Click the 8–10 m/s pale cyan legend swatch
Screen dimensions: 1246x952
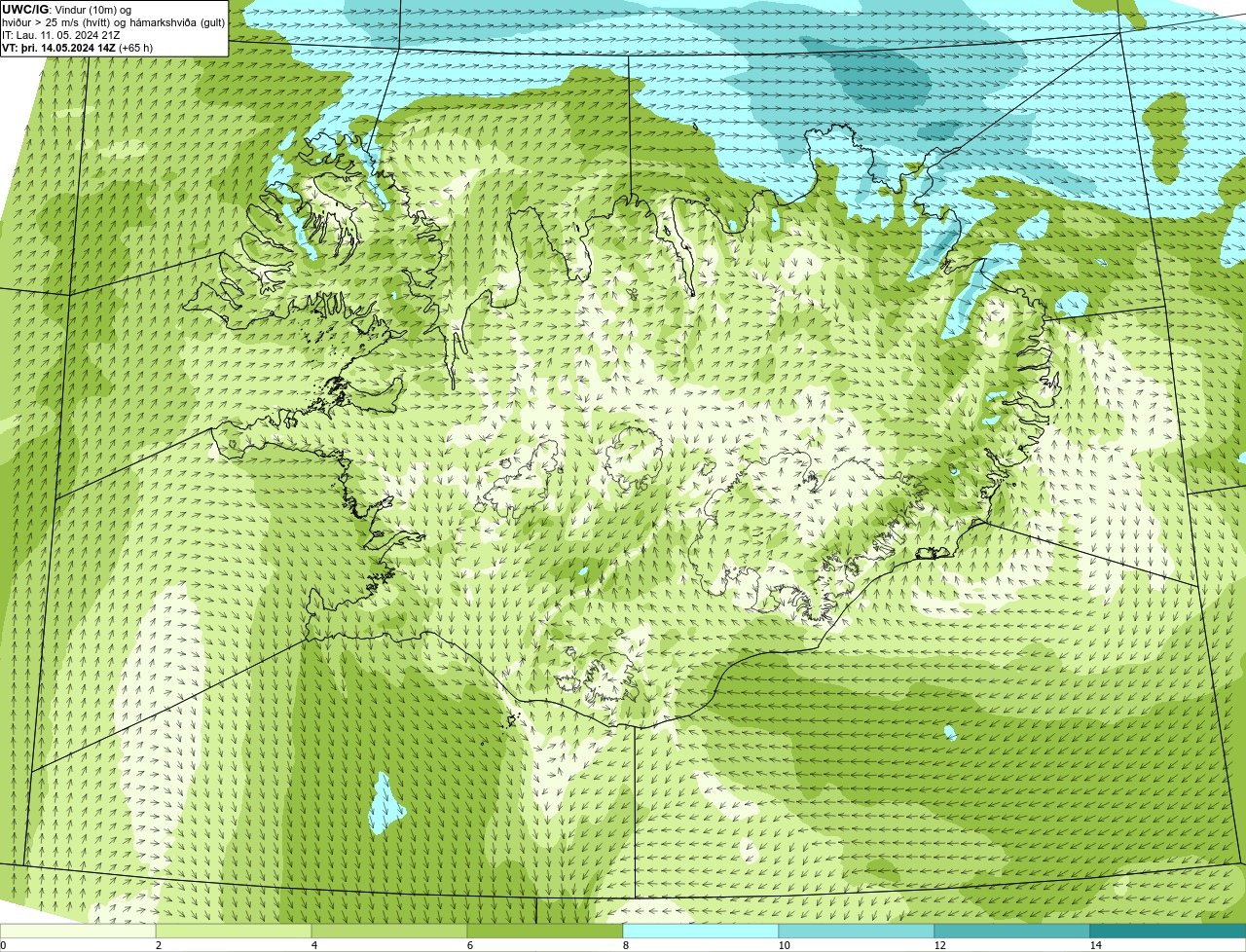pyautogui.click(x=701, y=931)
